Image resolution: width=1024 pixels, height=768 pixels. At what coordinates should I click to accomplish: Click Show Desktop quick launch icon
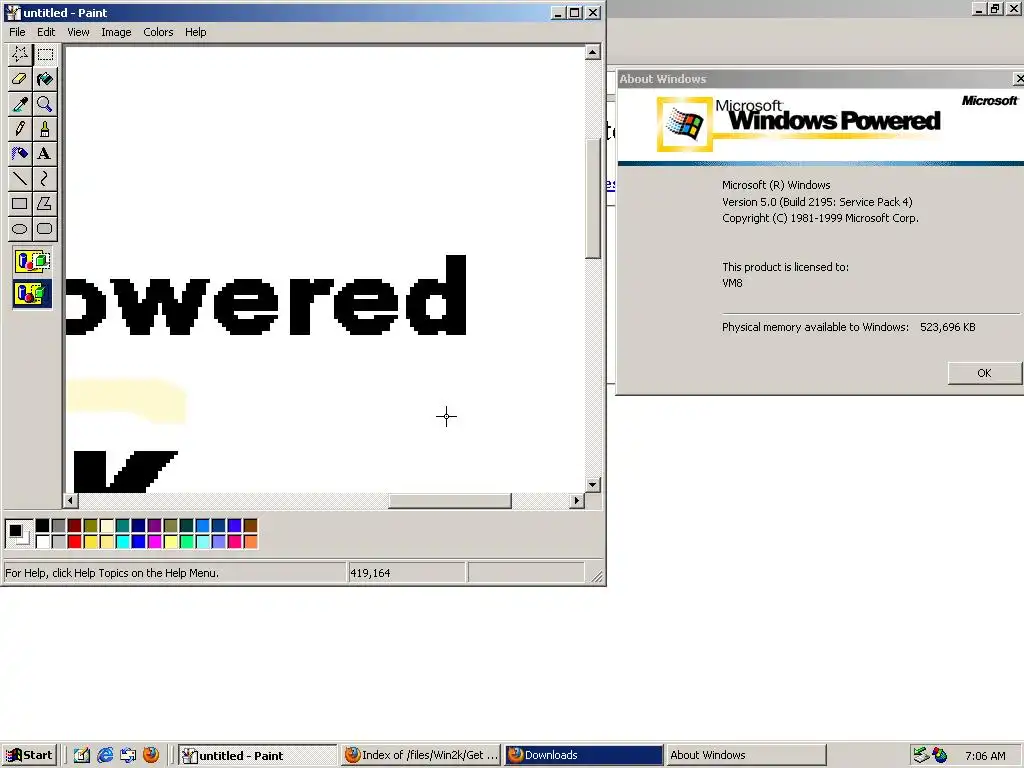click(82, 755)
